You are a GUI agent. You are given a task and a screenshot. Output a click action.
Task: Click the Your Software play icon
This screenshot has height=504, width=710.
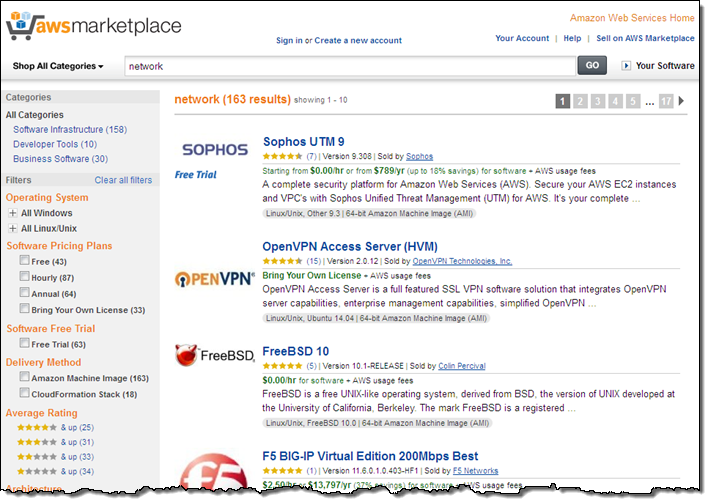coord(626,66)
